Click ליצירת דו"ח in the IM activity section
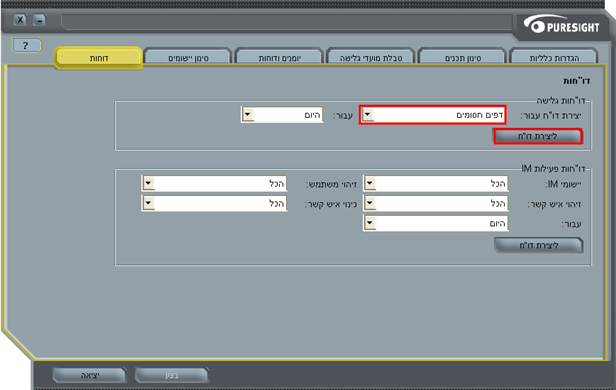This screenshot has width=616, height=390. pyautogui.click(x=539, y=245)
